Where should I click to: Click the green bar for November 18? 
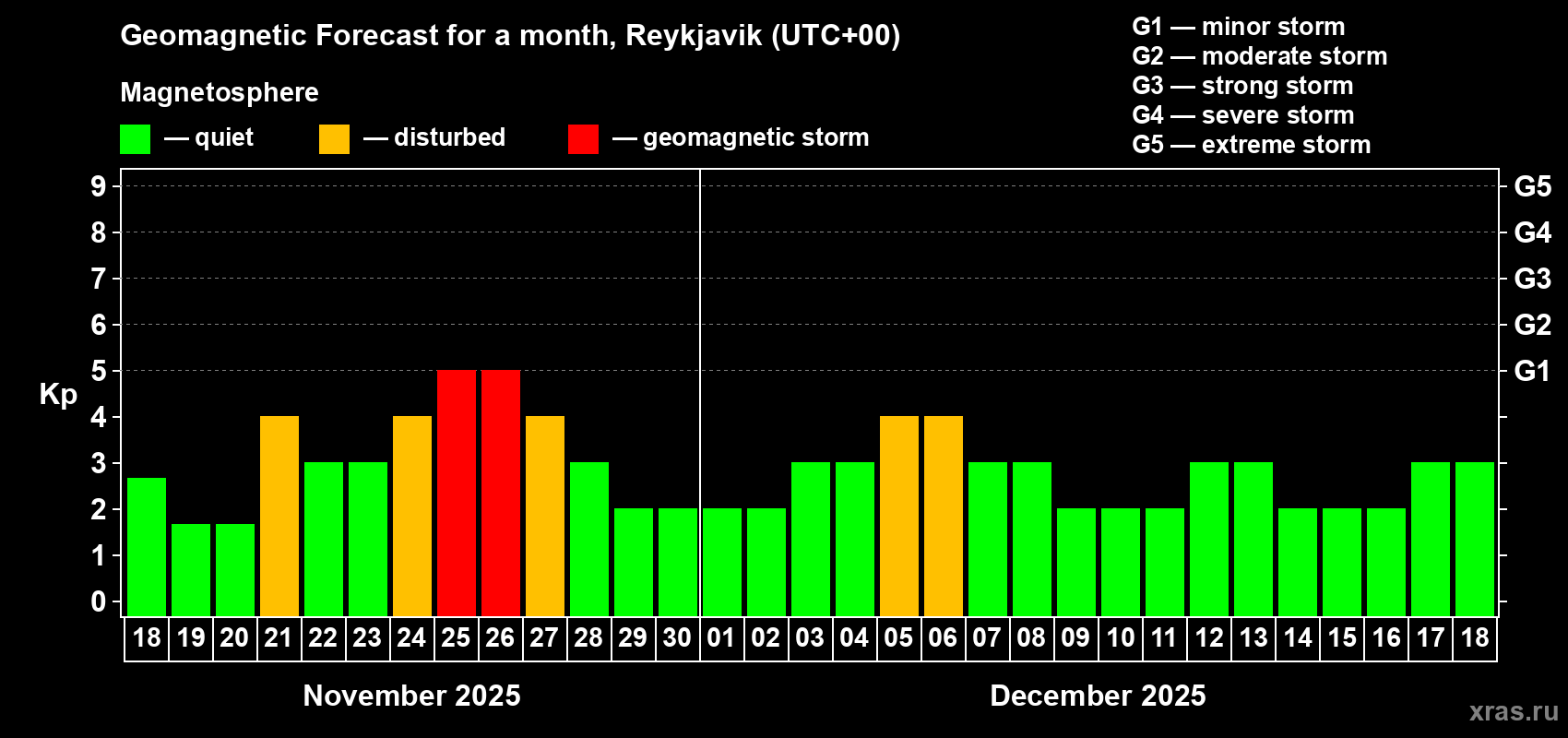click(x=147, y=546)
